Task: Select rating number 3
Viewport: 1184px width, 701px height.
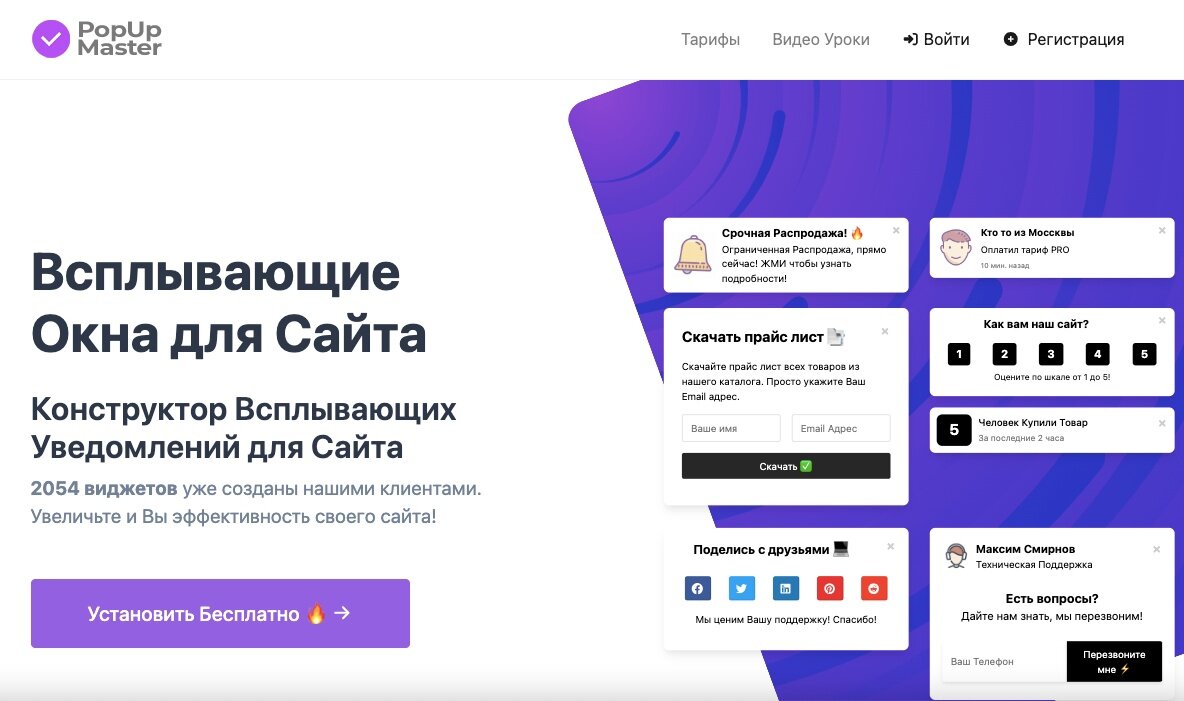Action: point(1051,354)
